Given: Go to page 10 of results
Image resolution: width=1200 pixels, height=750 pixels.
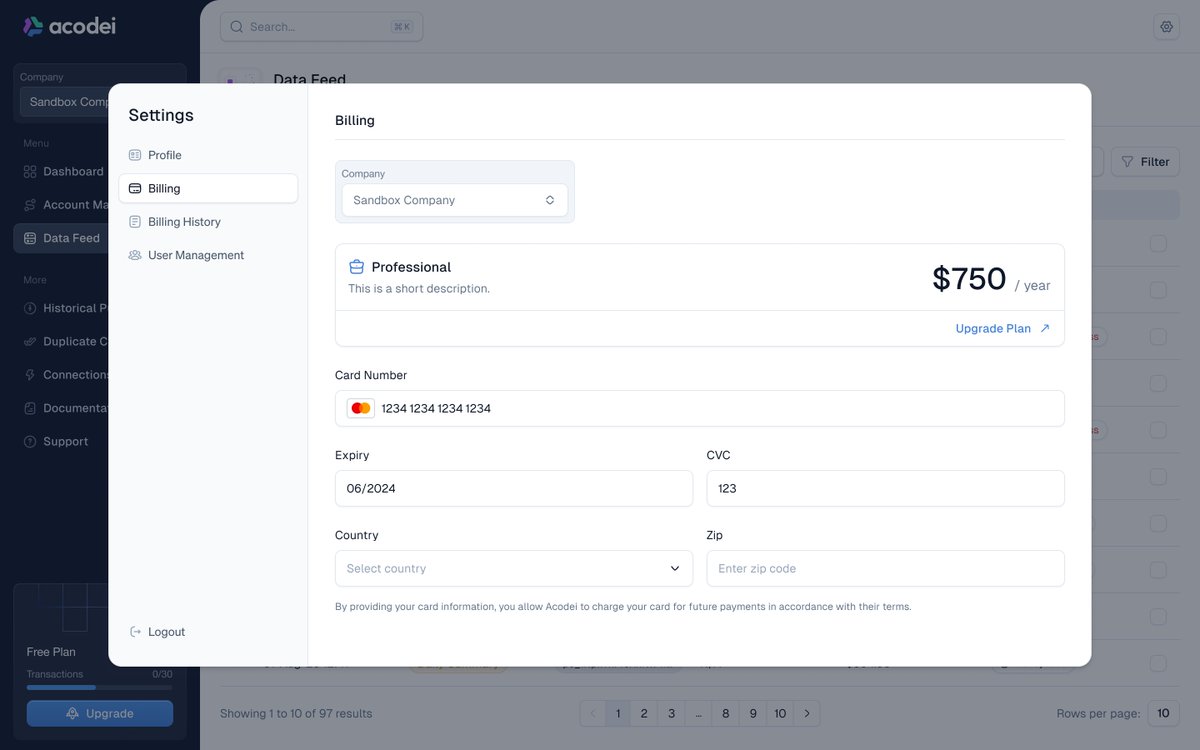Looking at the screenshot, I should [780, 713].
